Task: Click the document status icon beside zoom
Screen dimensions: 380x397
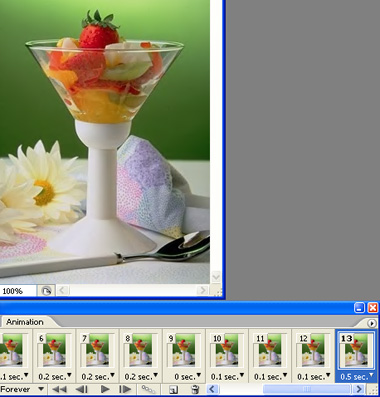Action: pyautogui.click(x=46, y=291)
